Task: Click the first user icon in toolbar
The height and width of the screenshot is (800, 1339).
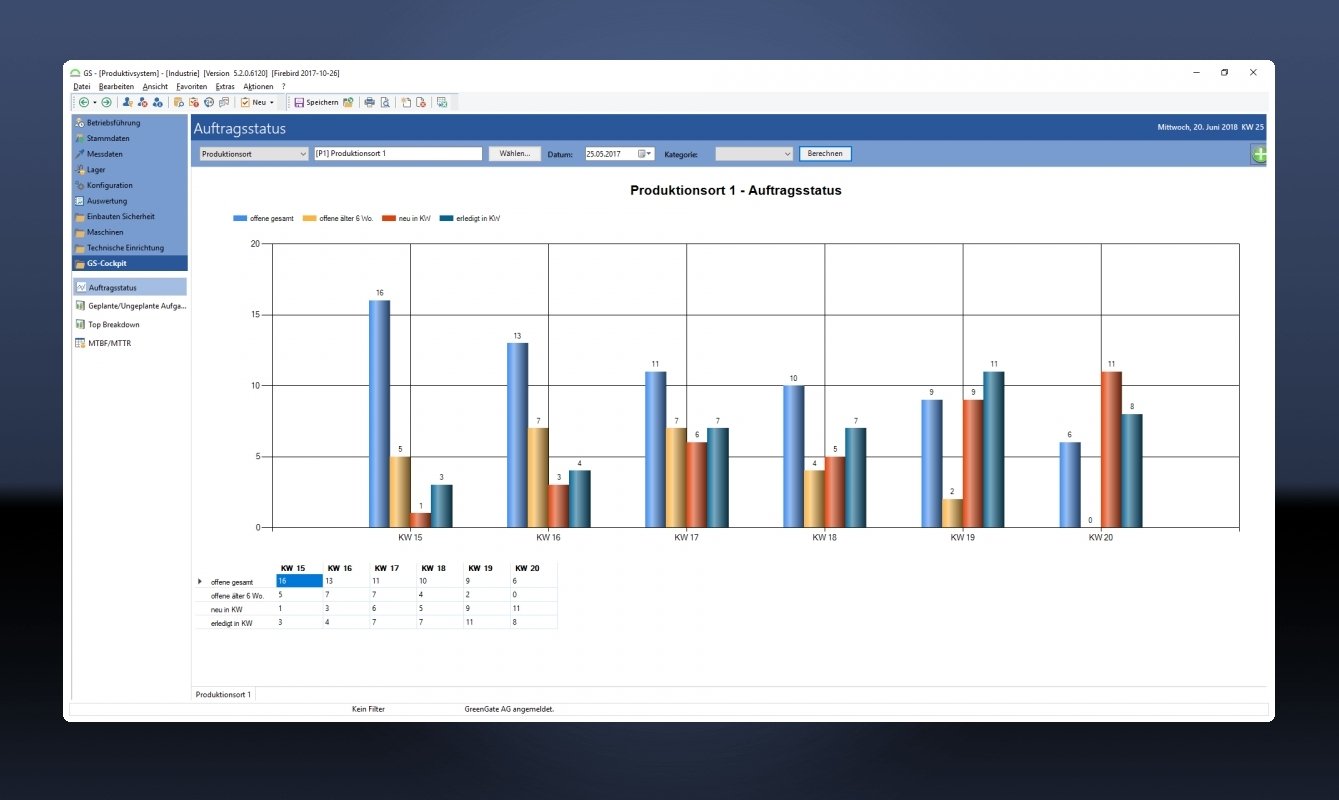Action: click(x=127, y=102)
